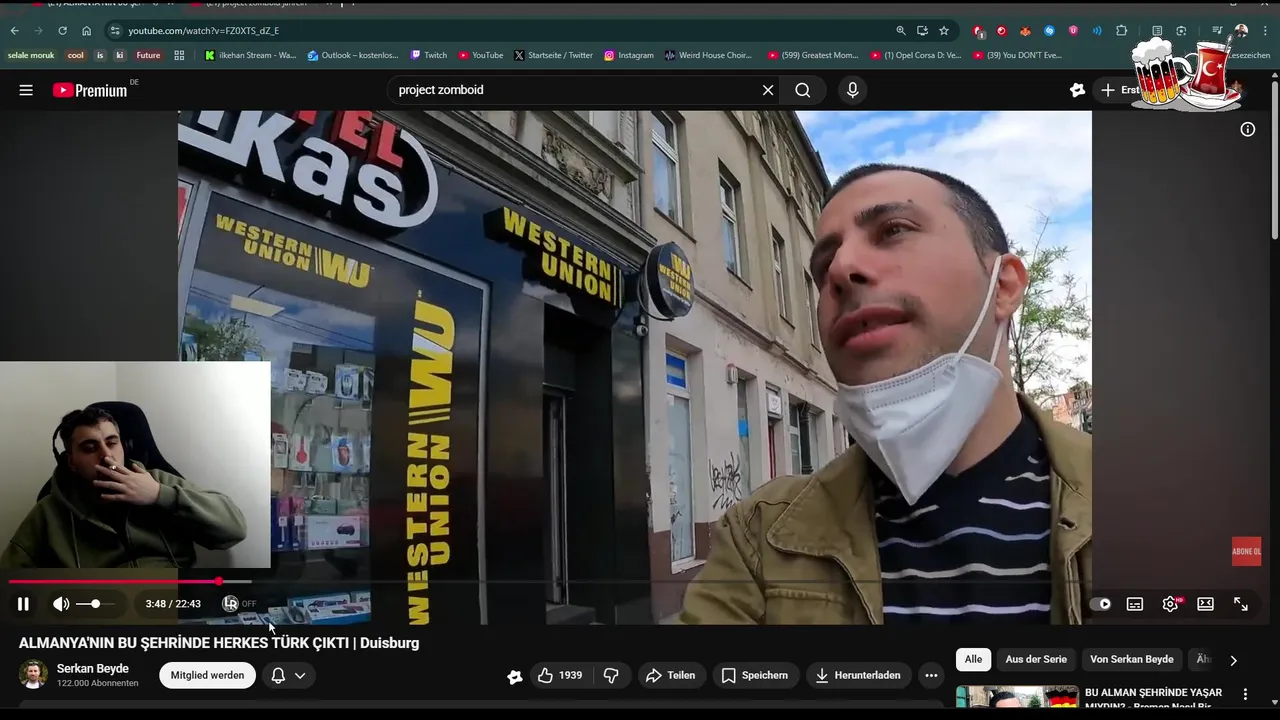Open Startseite / Twitter bookmark
The height and width of the screenshot is (720, 1280).
pyautogui.click(x=553, y=56)
